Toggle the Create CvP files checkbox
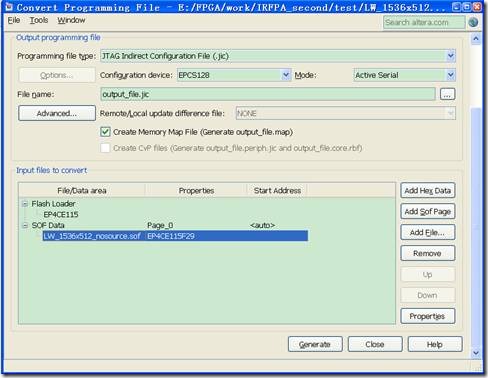The image size is (488, 378). tap(105, 148)
